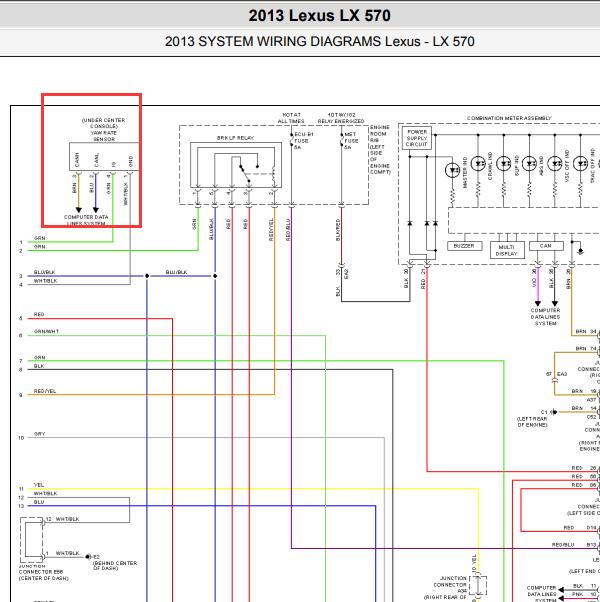Click the CAN box in combination meter
The height and width of the screenshot is (602, 600).
pos(546,246)
